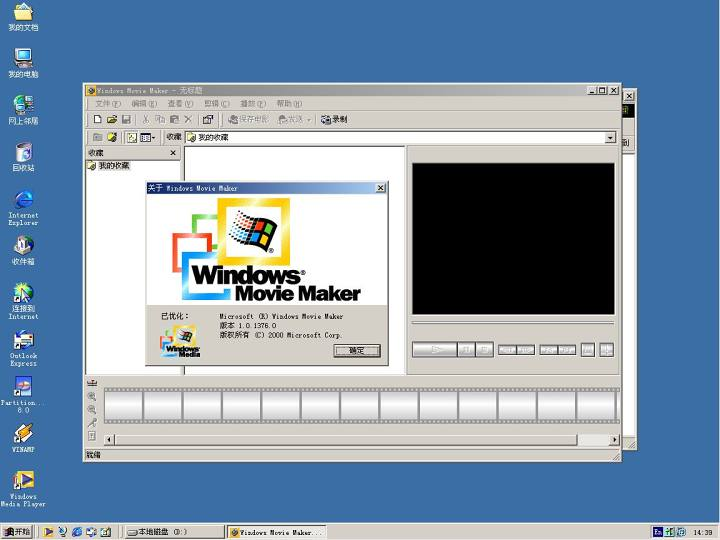
Task: Click the quick launch Media Player icon
Action: point(48,532)
